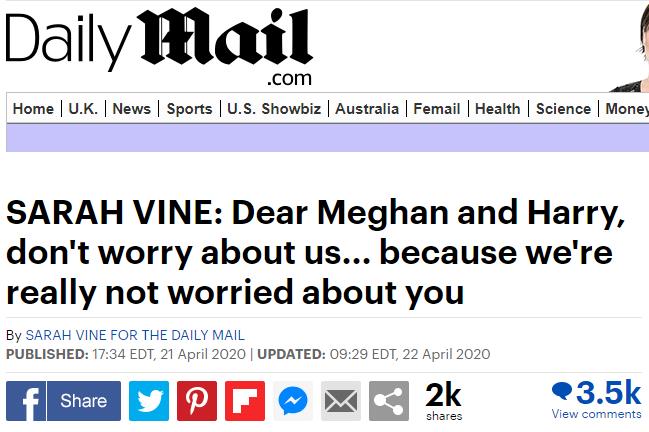The height and width of the screenshot is (432, 649).
Task: Open the Science section
Action: coord(563,109)
